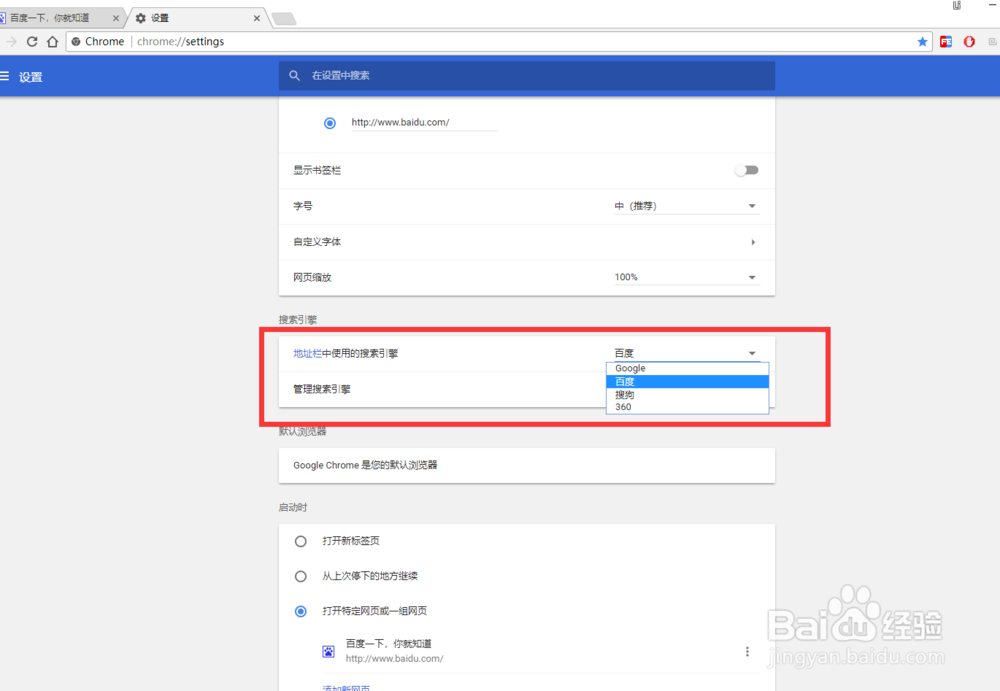Click the 地址栏 link
Viewport: 1000px width, 691px height.
(x=307, y=353)
